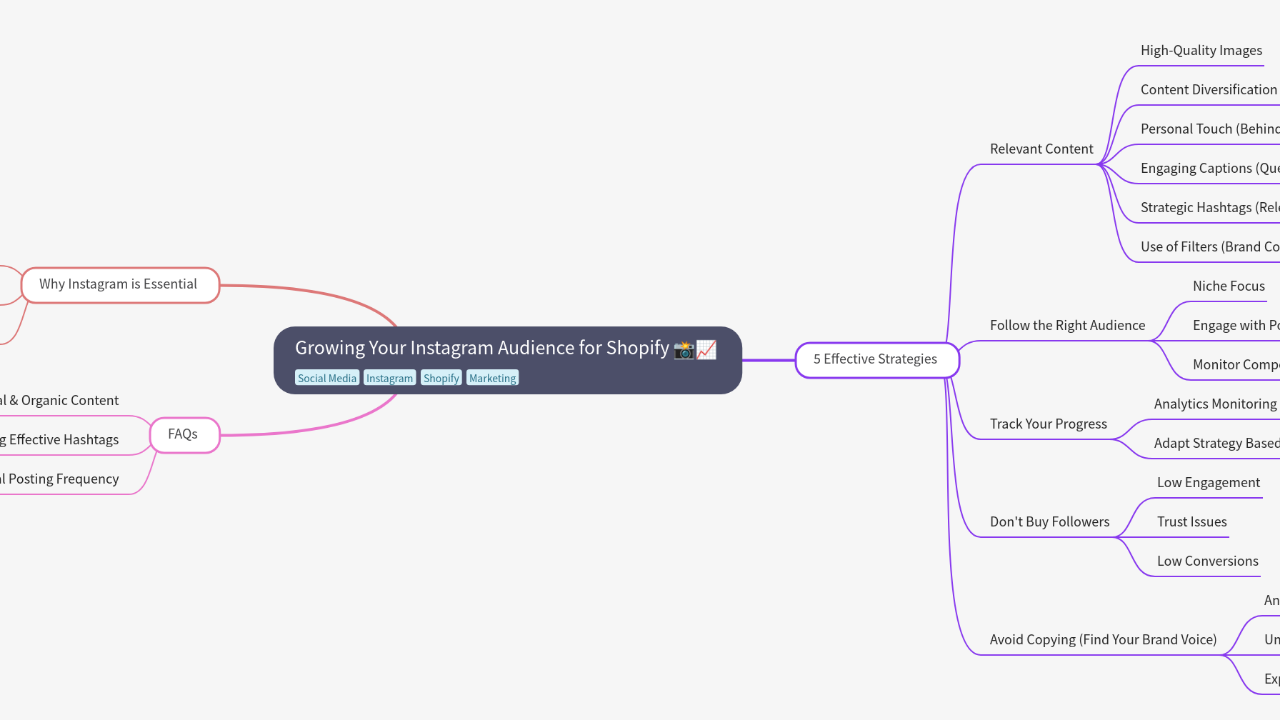Click the Niche Focus leaf

[x=1228, y=286]
